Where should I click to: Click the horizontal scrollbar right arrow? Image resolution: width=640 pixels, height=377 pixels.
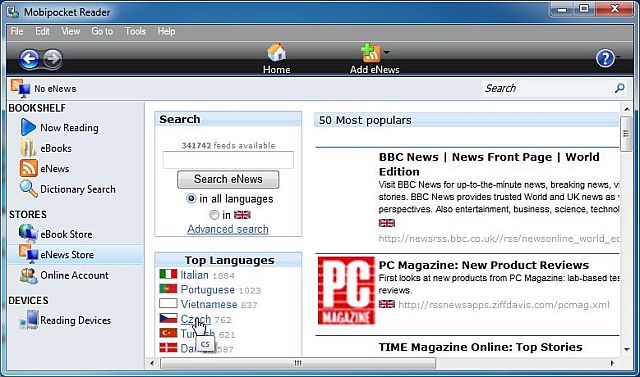[612, 363]
